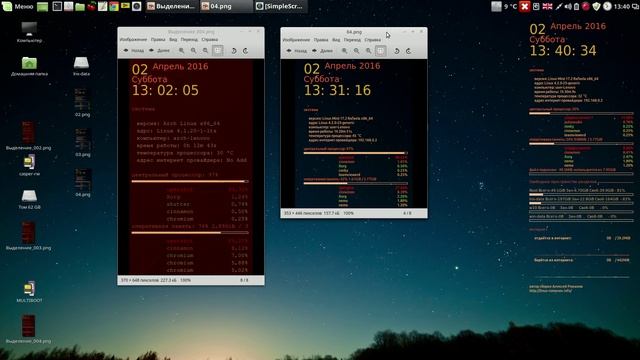The height and width of the screenshot is (360, 640).
Task: Switch to Выделени... taskbar window
Action: click(171, 6)
